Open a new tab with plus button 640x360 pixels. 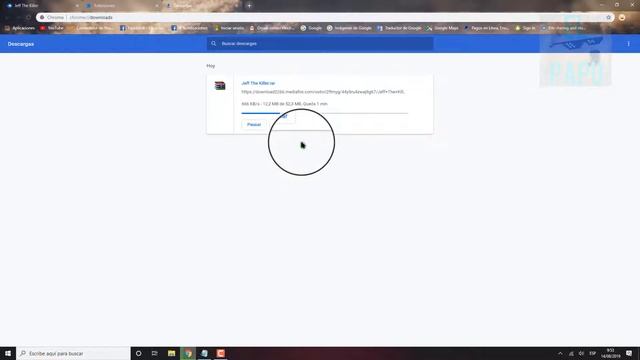click(x=249, y=6)
